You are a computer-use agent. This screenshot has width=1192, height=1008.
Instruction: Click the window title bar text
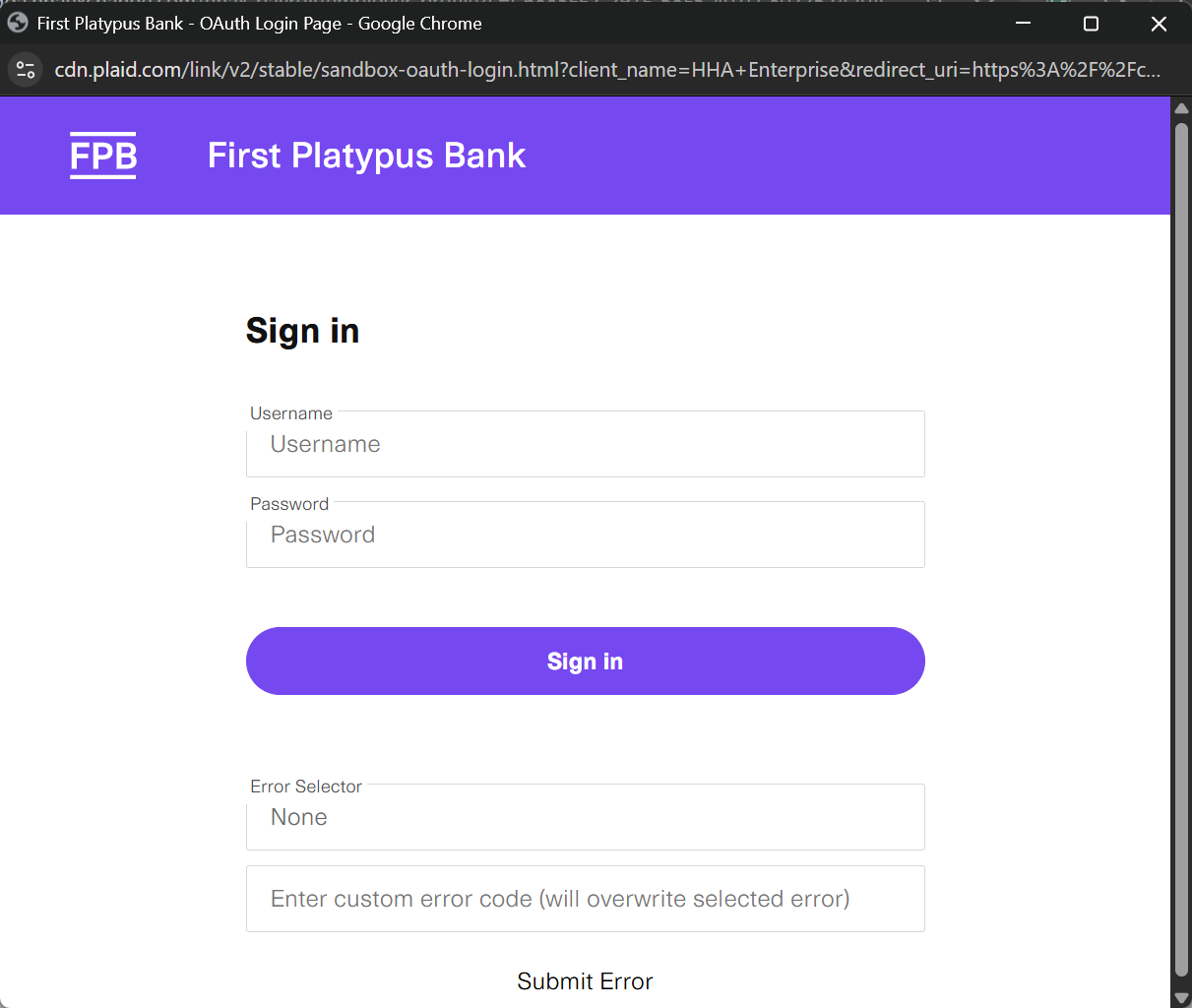click(x=259, y=24)
